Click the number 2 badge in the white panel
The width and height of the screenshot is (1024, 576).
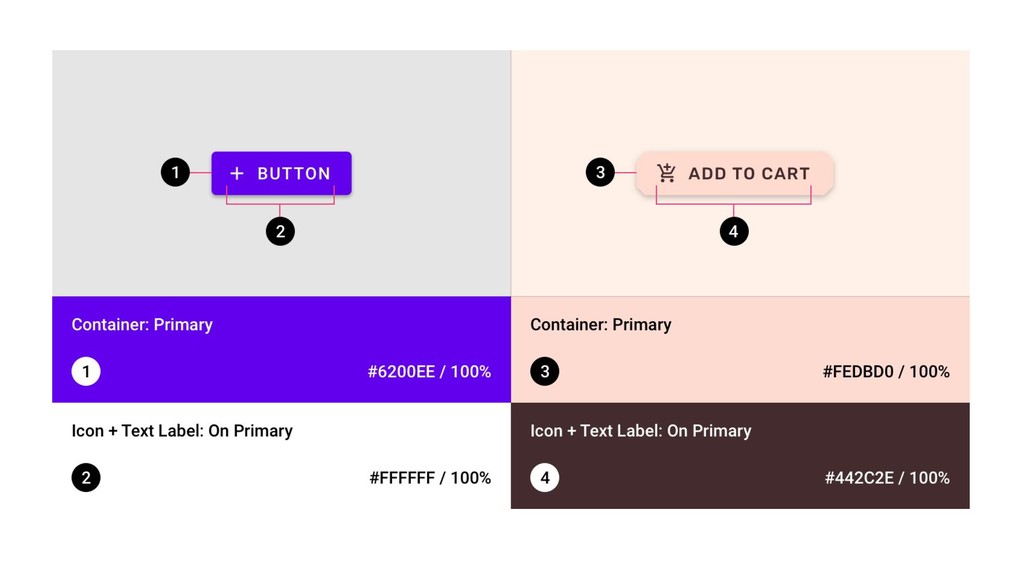click(x=86, y=477)
